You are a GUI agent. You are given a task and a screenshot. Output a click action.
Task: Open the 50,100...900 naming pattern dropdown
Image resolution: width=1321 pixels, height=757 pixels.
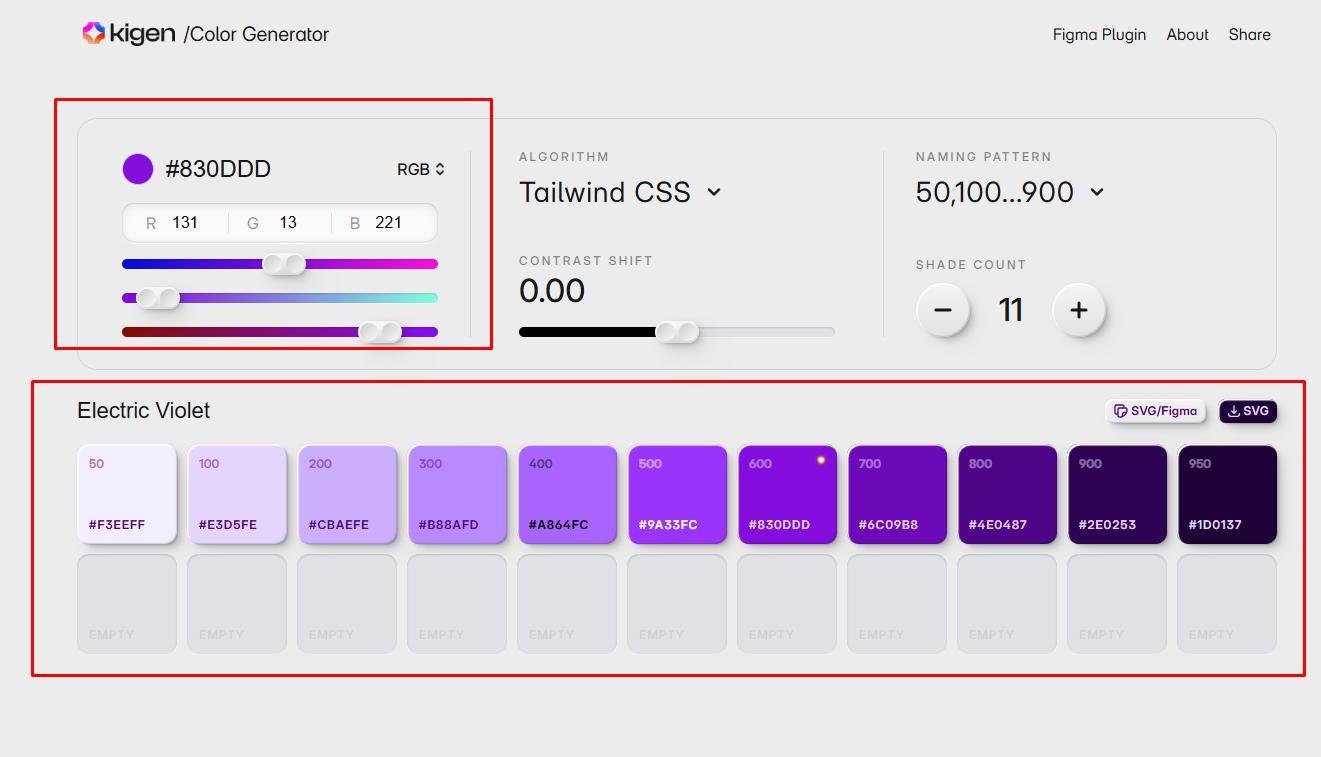[x=1010, y=192]
